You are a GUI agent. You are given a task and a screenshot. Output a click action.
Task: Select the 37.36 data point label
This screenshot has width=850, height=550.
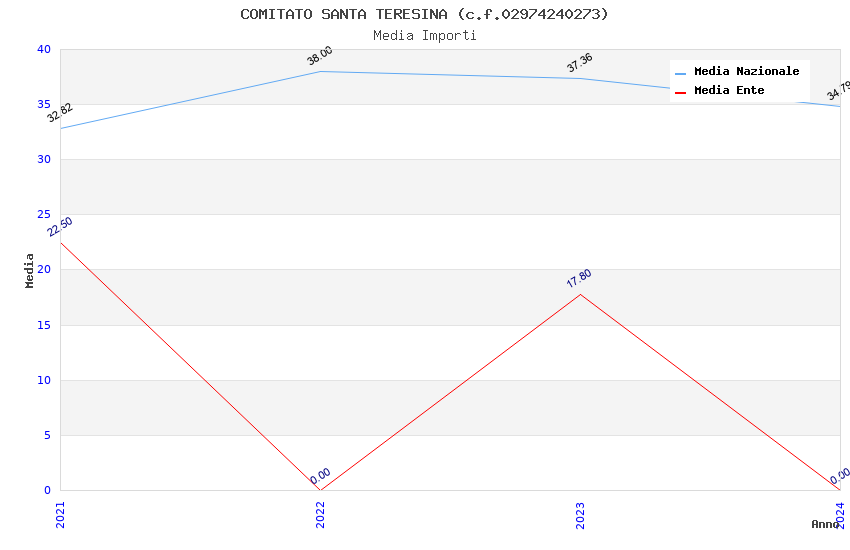point(580,63)
